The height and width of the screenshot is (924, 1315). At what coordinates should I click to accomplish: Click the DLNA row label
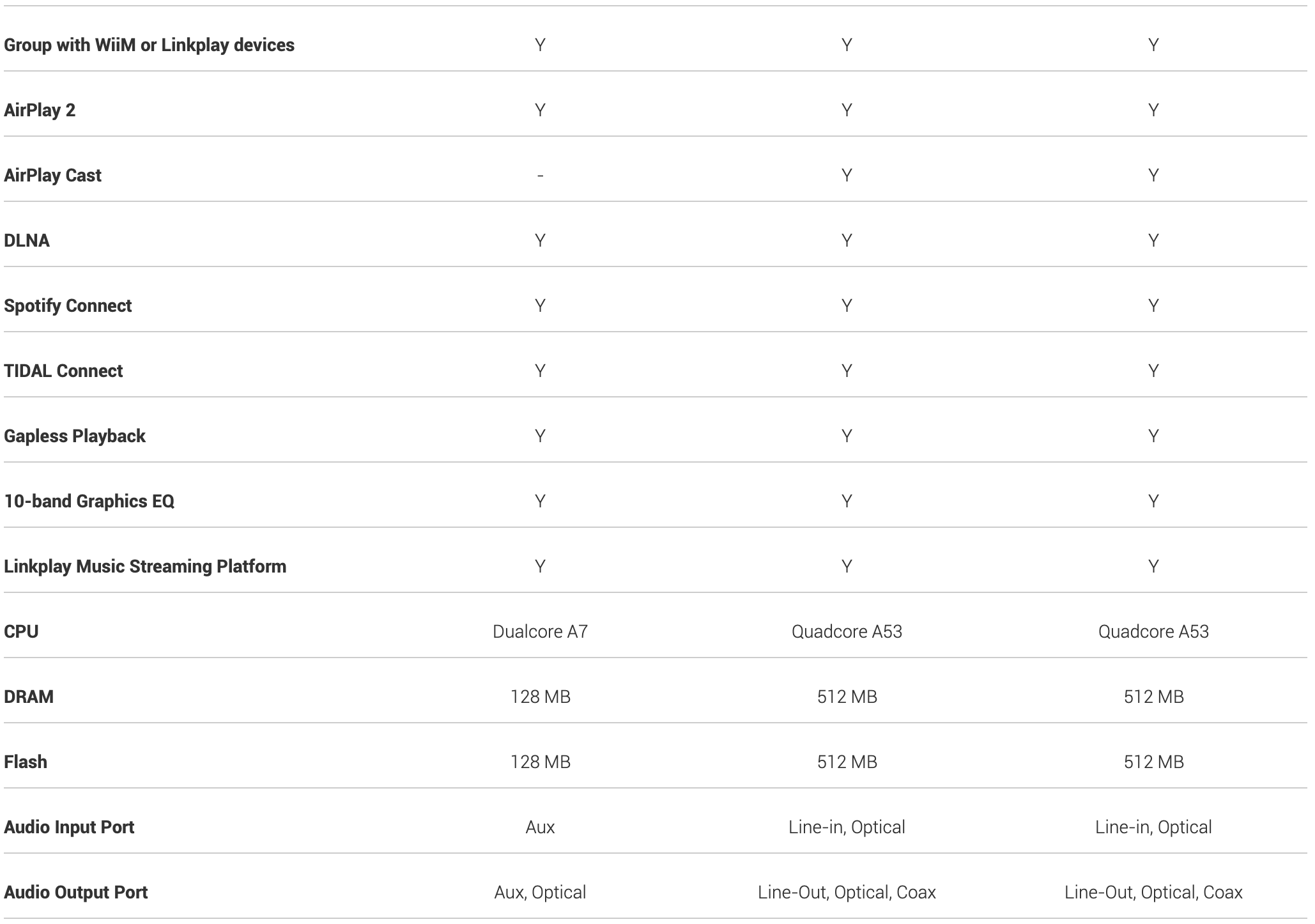click(27, 240)
